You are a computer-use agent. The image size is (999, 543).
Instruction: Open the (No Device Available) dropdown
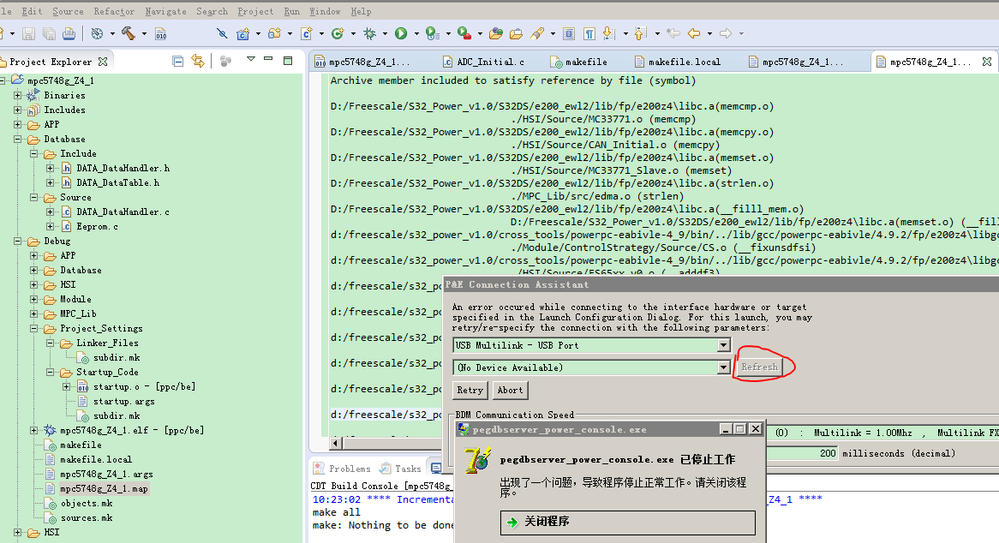point(723,368)
